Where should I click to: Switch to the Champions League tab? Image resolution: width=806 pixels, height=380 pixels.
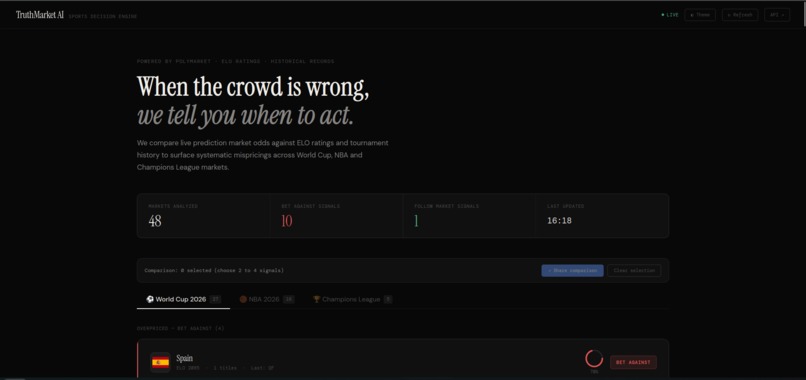(352, 299)
